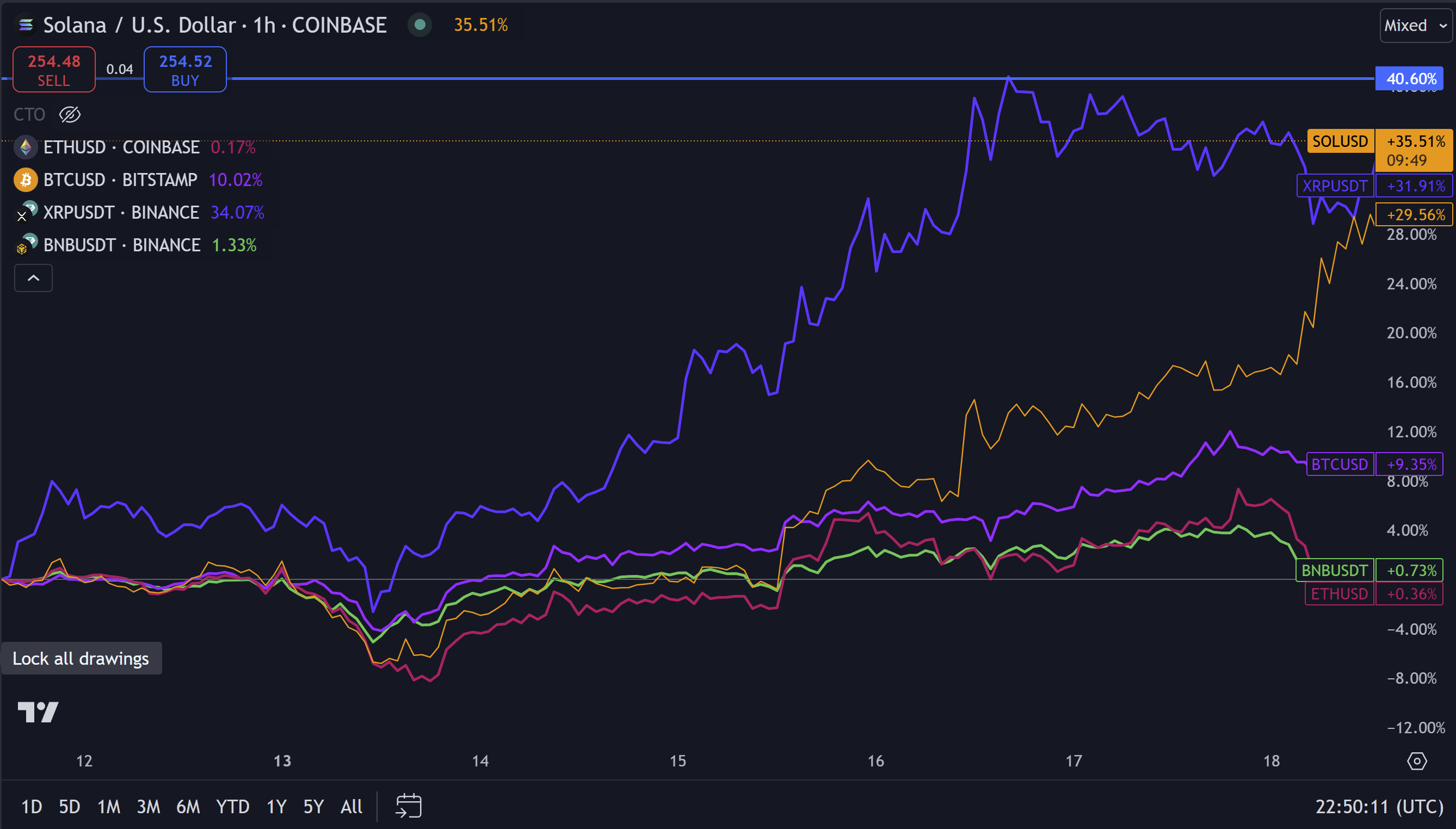This screenshot has height=829, width=1456.
Task: Click the BTCUSD price scale label
Action: [x=1340, y=464]
